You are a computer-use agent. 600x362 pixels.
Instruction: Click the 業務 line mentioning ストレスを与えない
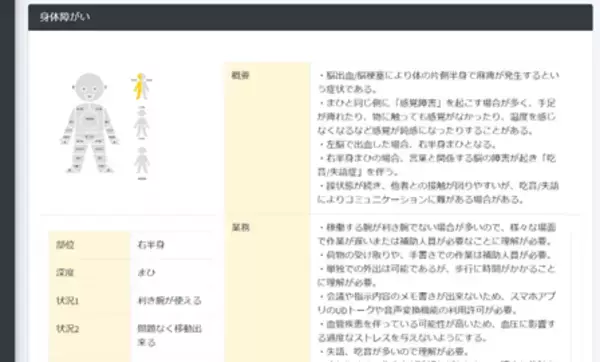[x=403, y=338]
